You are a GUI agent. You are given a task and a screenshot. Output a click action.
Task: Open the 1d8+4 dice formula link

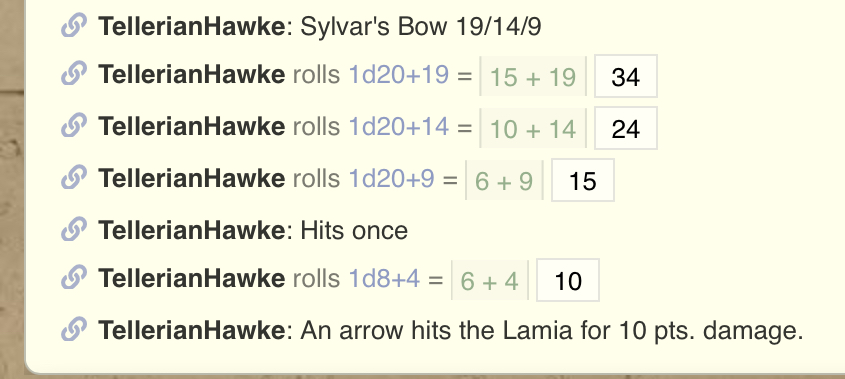click(384, 278)
